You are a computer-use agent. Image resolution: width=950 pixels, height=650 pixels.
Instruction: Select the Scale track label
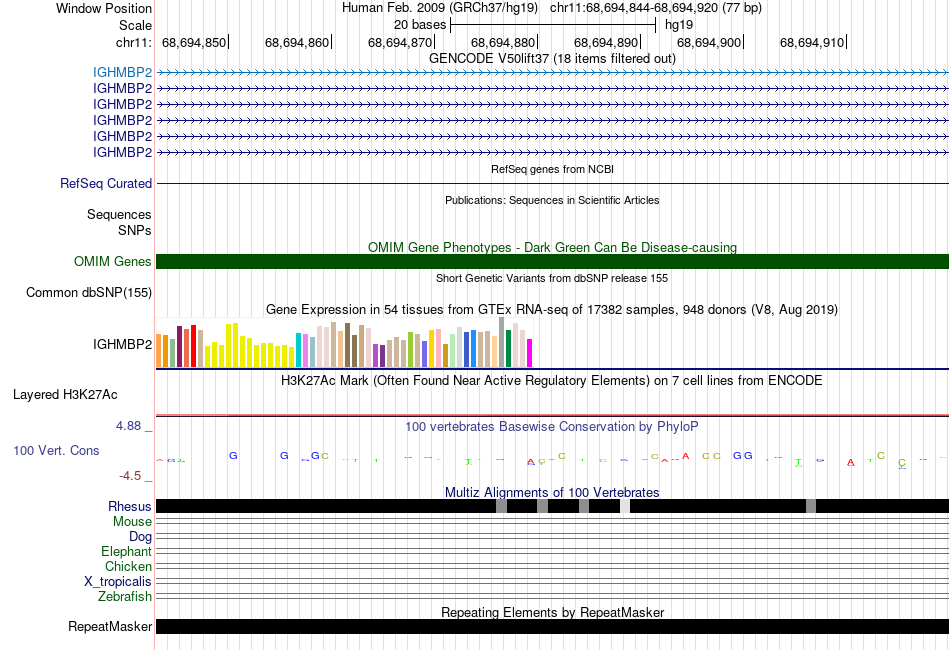(x=135, y=25)
